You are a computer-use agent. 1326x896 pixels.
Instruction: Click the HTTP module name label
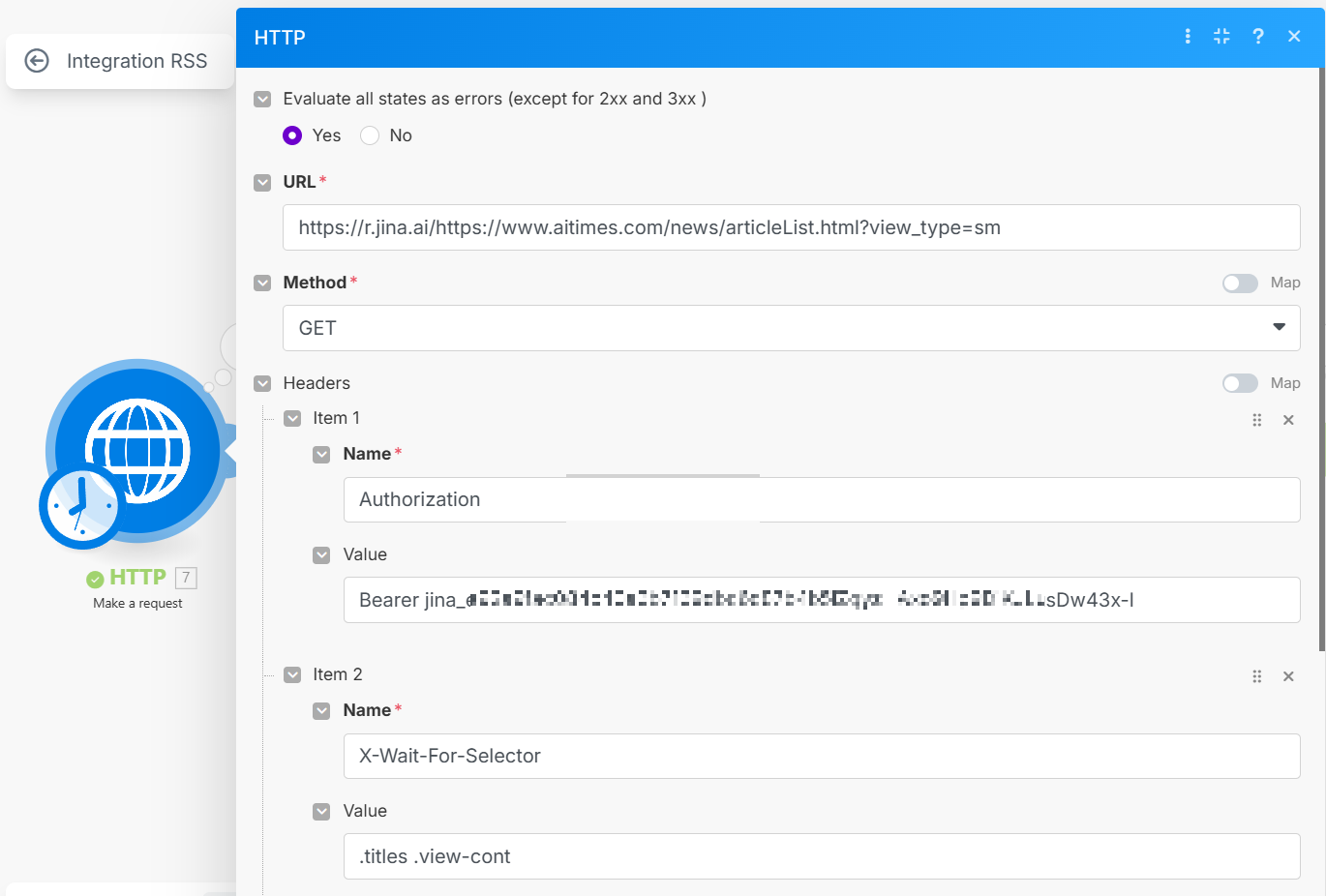point(137,578)
